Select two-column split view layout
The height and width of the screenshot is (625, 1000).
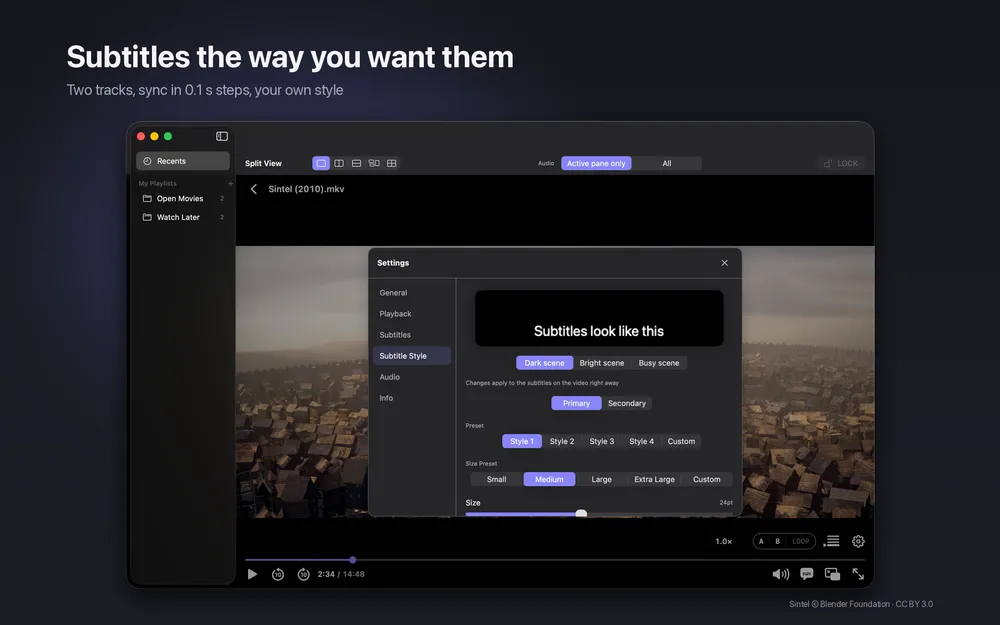point(339,163)
